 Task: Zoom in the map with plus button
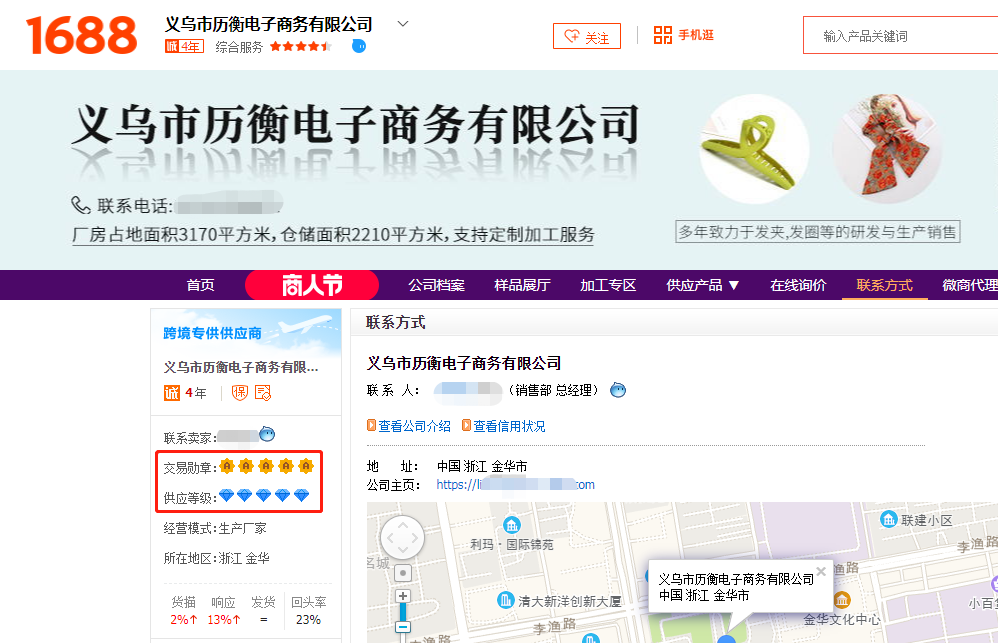[x=403, y=597]
